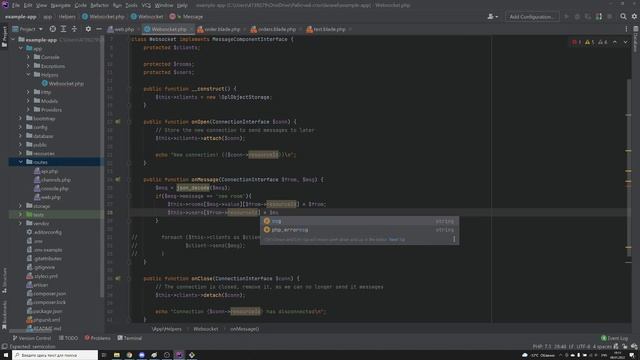Select composer.json in project tree

point(46,293)
